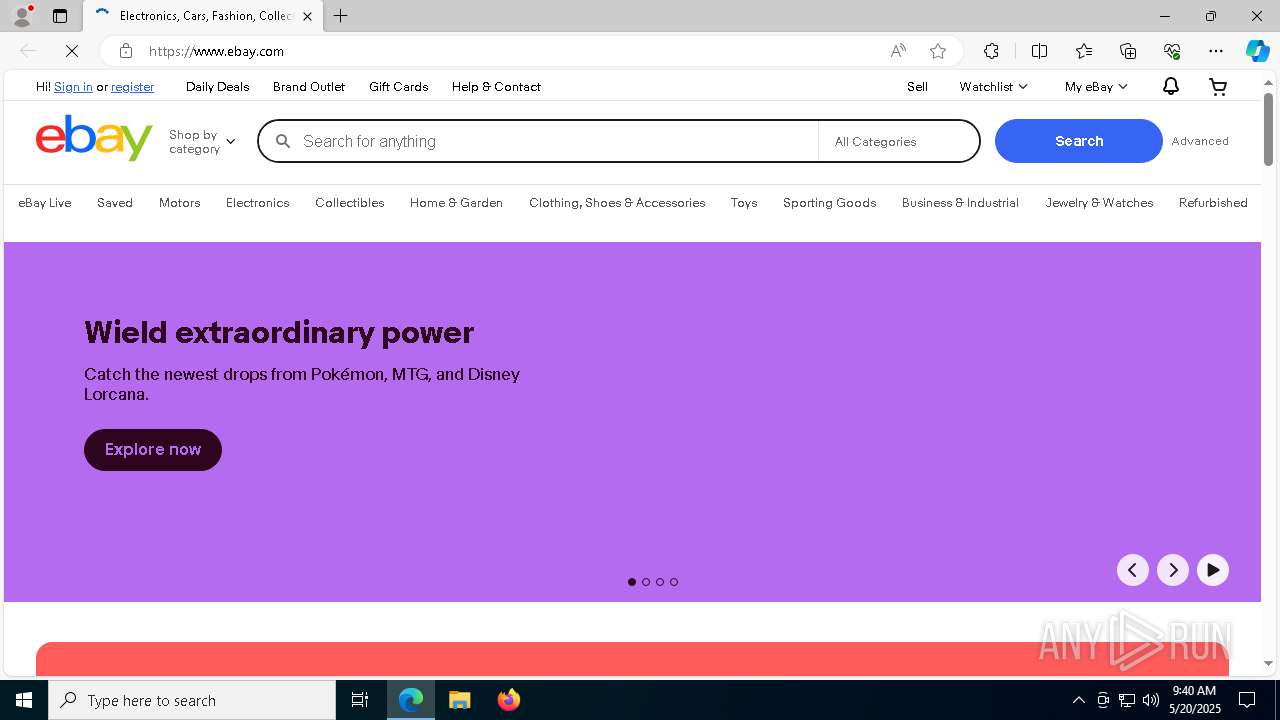Image resolution: width=1280 pixels, height=720 pixels.
Task: Play the banner carousel
Action: click(1213, 570)
